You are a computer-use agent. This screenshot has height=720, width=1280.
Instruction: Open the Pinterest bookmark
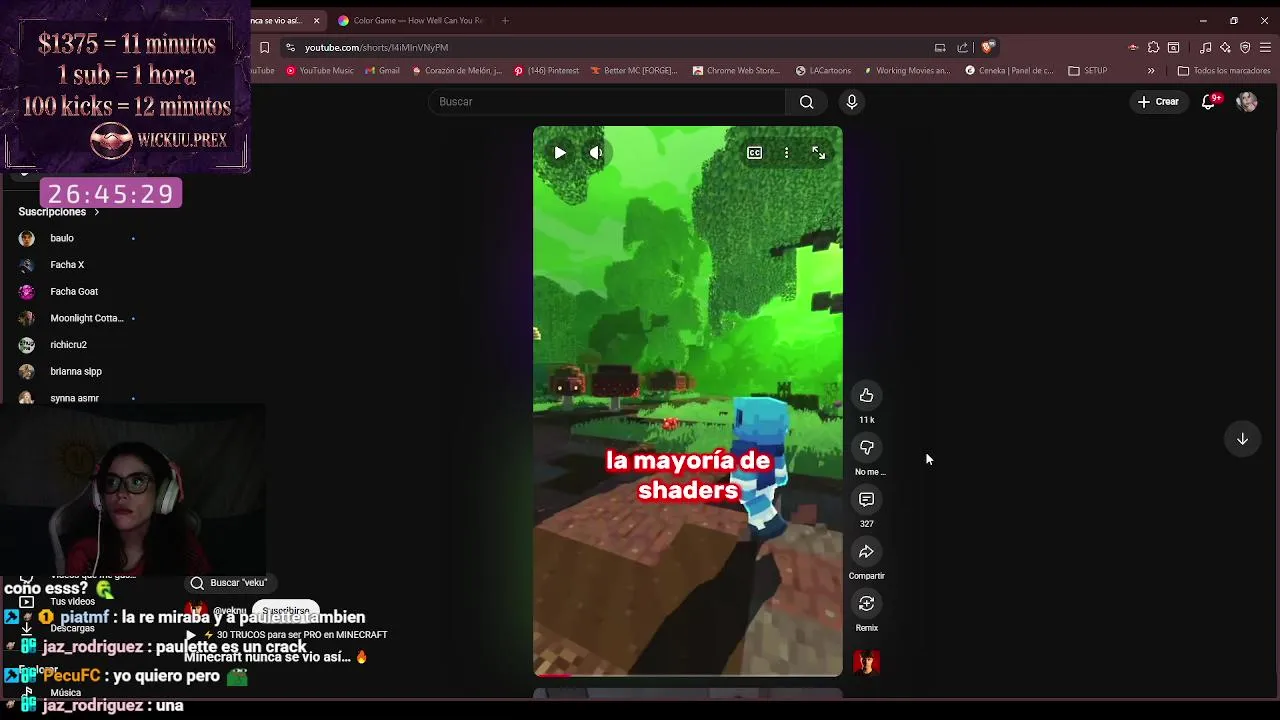(546, 71)
